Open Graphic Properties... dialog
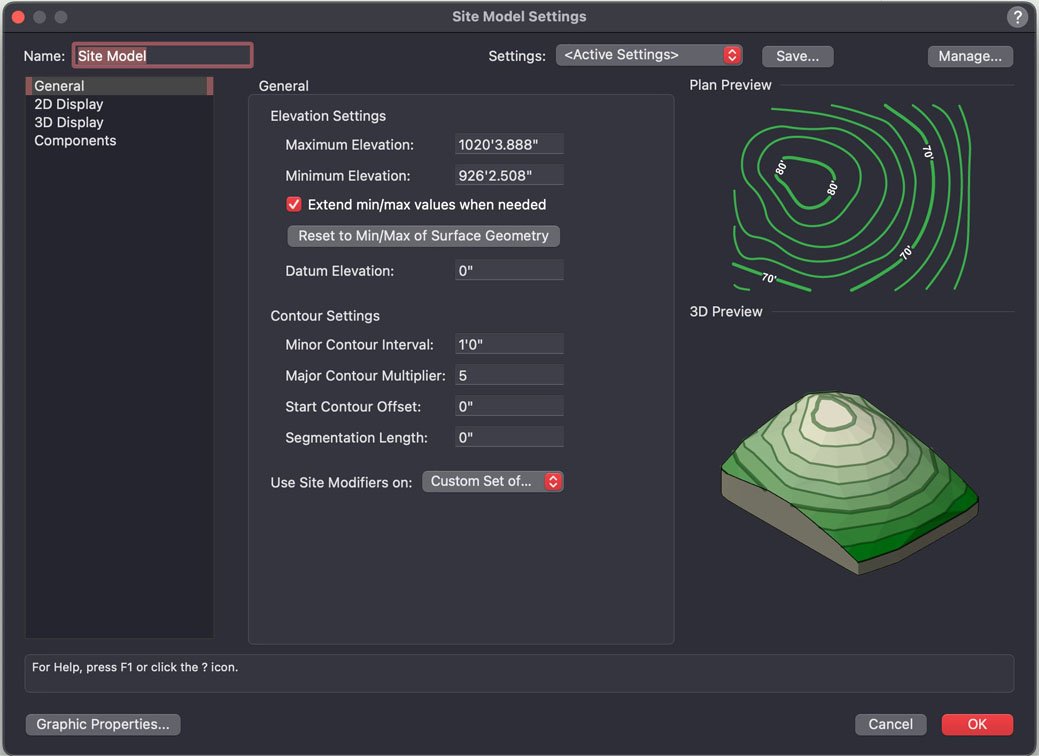The image size is (1039, 756). tap(103, 724)
